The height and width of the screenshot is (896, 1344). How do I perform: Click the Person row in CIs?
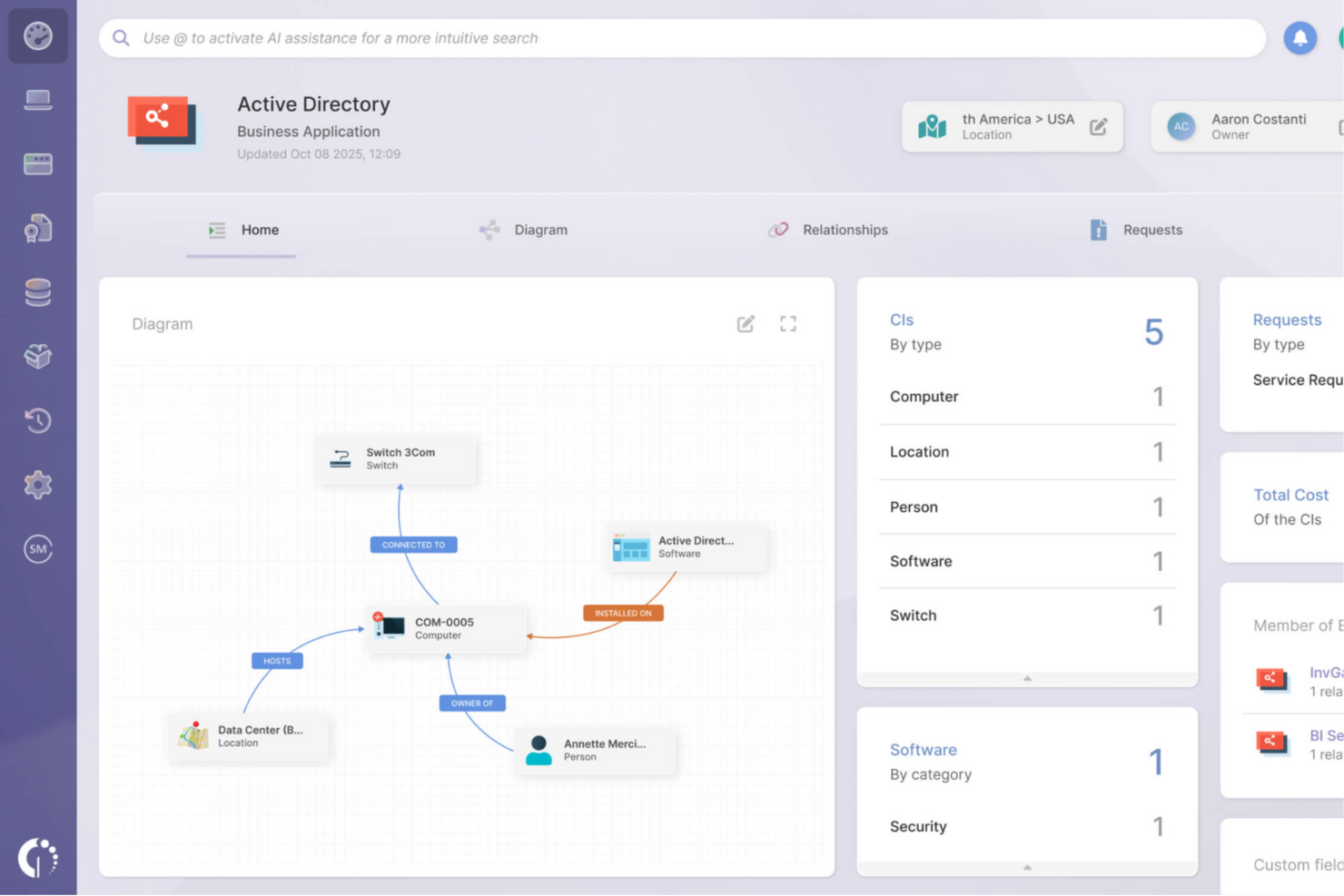tap(1027, 507)
